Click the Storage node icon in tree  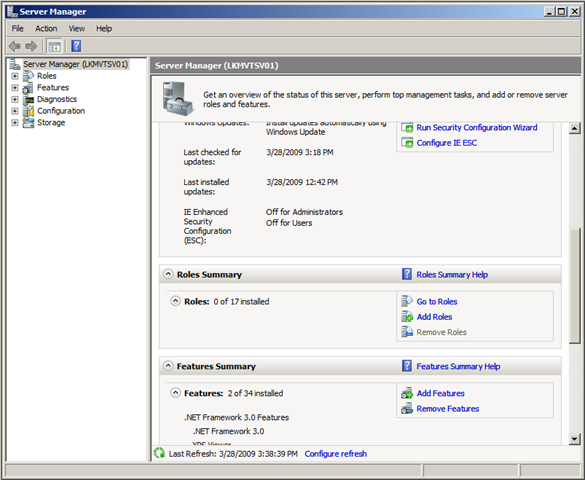pos(28,123)
